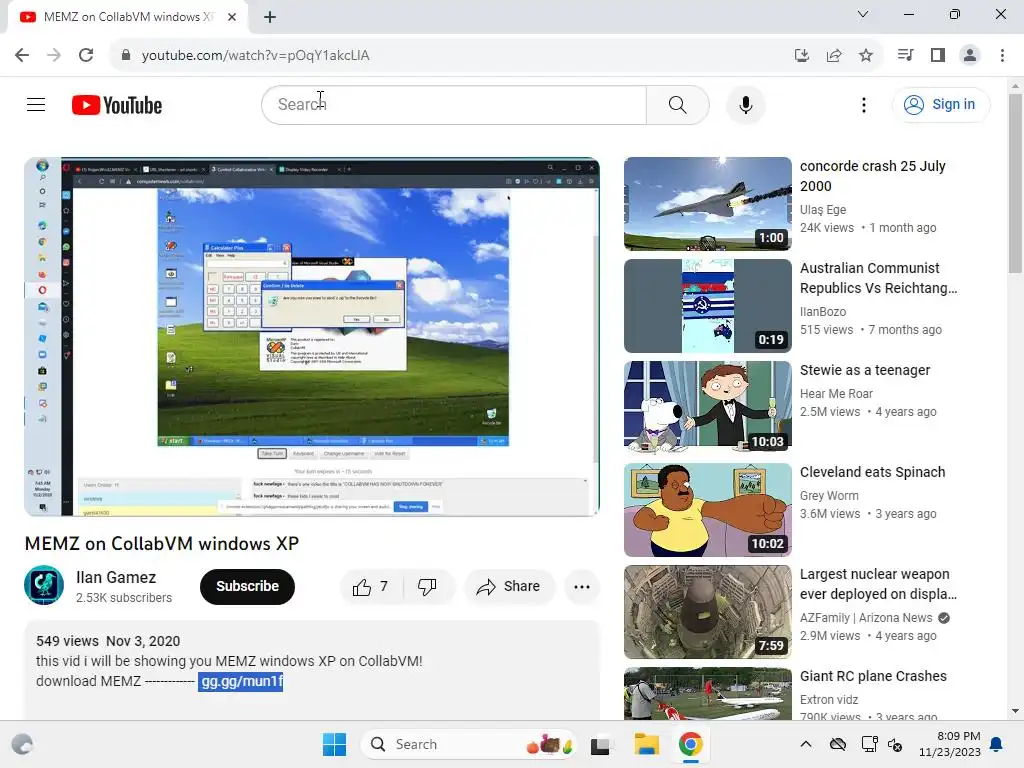The height and width of the screenshot is (768, 1024).
Task: Open notification bell in system tray
Action: tap(997, 744)
